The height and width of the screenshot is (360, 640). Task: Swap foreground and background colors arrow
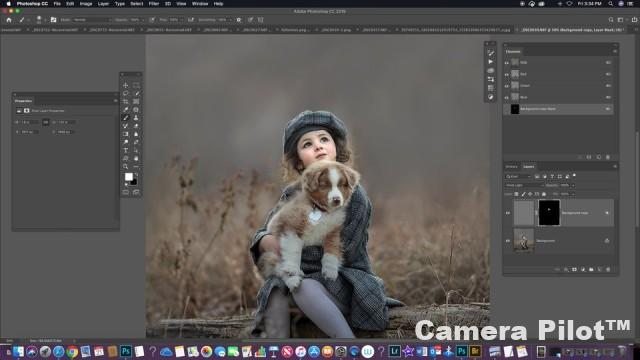click(136, 174)
